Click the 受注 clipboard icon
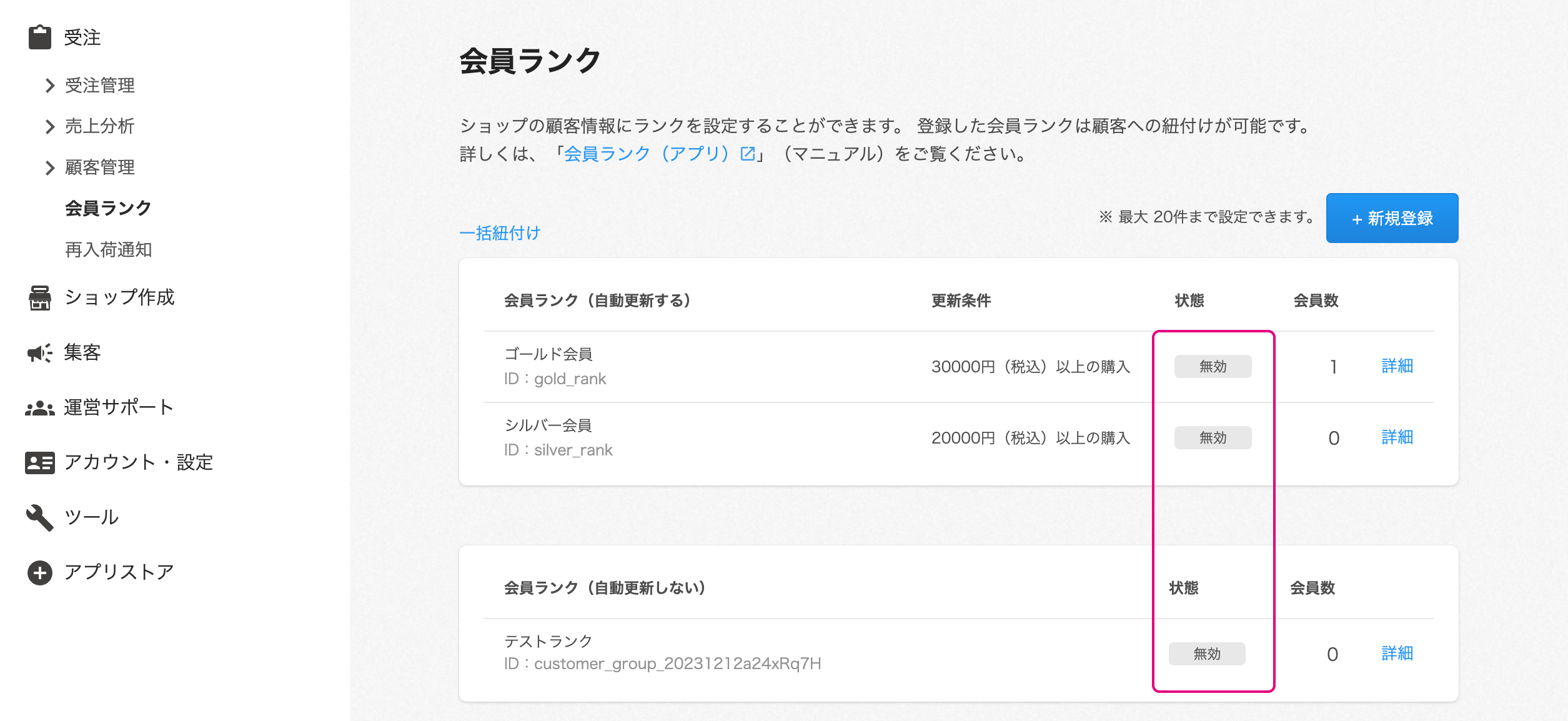Viewport: 1568px width, 721px height. pos(39,37)
